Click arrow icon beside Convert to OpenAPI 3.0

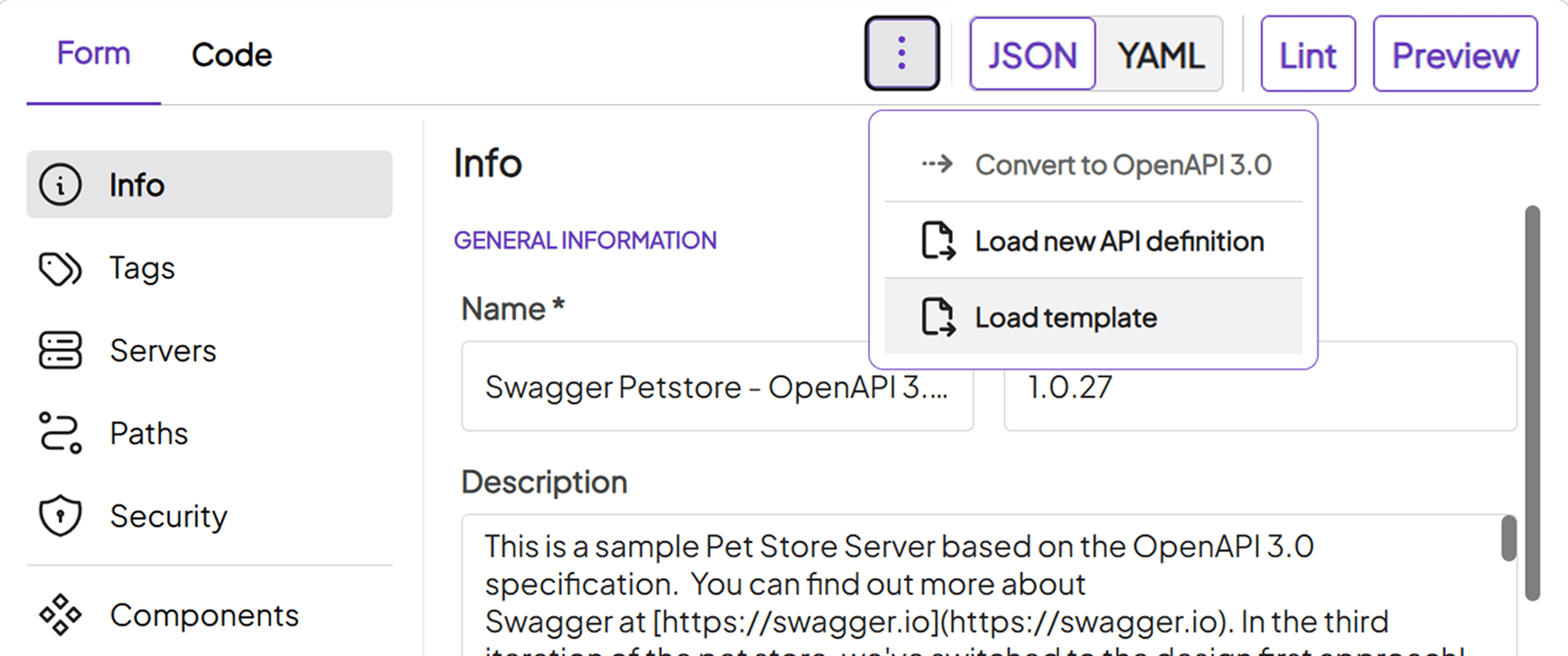click(937, 164)
